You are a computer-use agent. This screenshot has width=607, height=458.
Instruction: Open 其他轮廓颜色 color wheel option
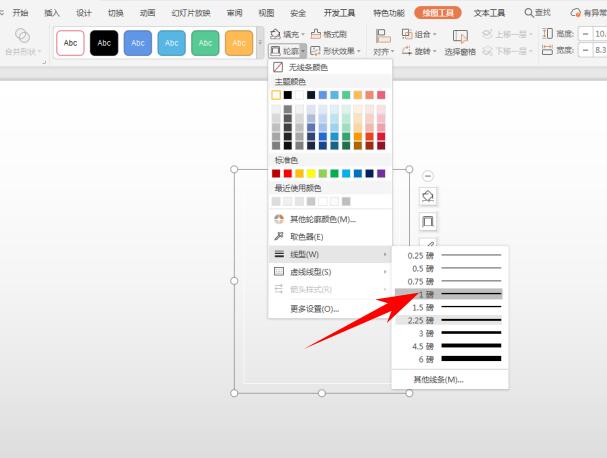(280, 219)
